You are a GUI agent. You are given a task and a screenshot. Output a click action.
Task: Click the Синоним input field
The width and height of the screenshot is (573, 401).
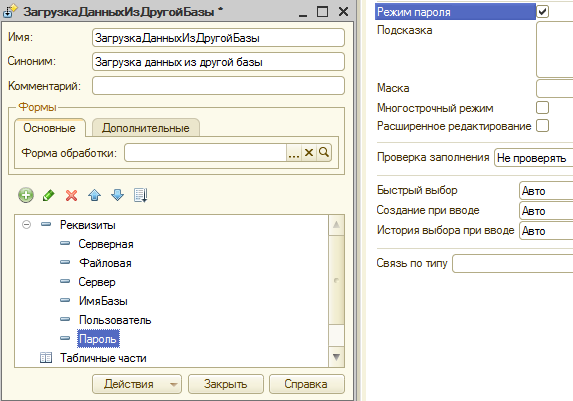pos(218,62)
